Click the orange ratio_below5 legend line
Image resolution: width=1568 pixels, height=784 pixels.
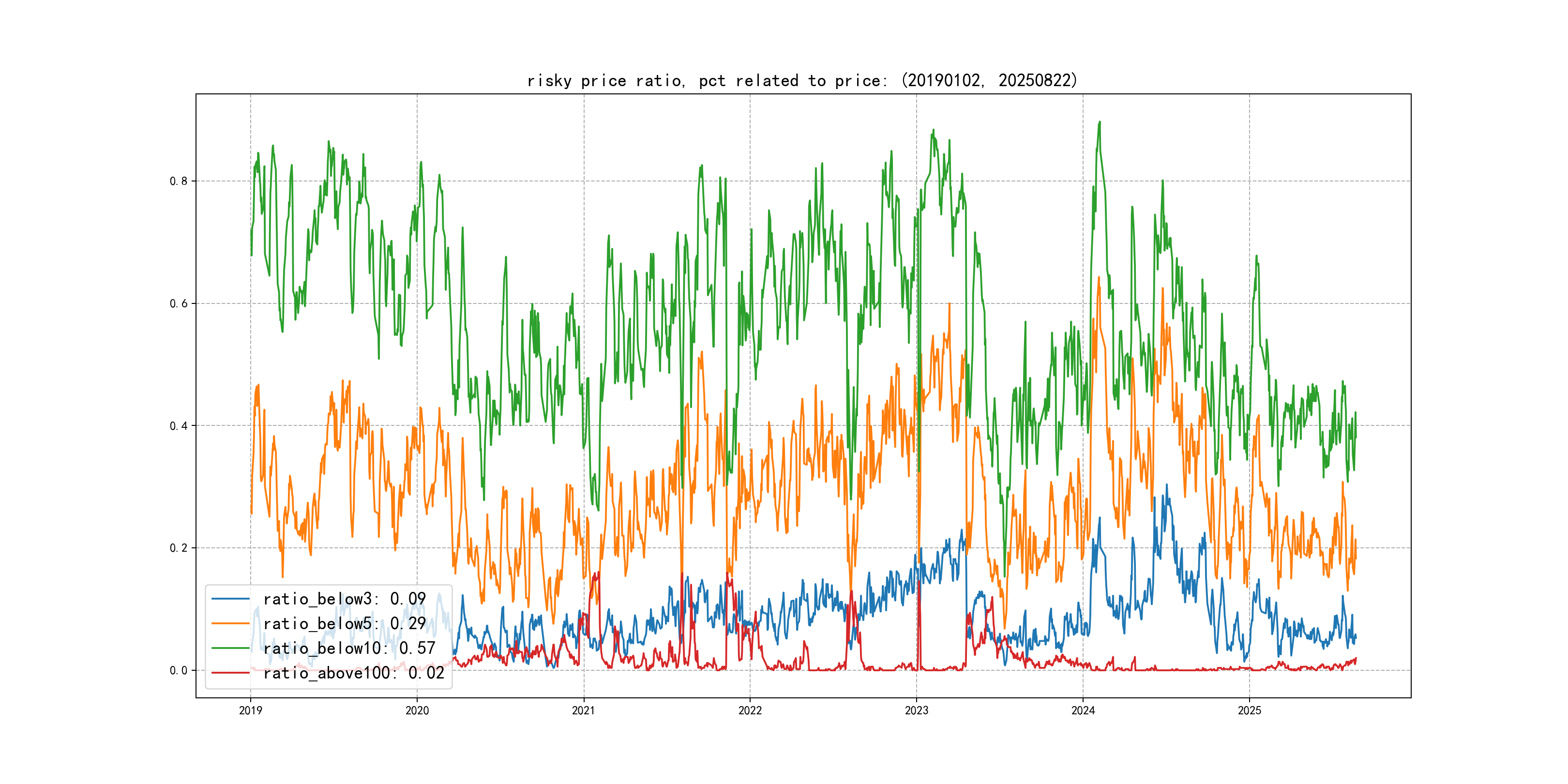(x=230, y=623)
